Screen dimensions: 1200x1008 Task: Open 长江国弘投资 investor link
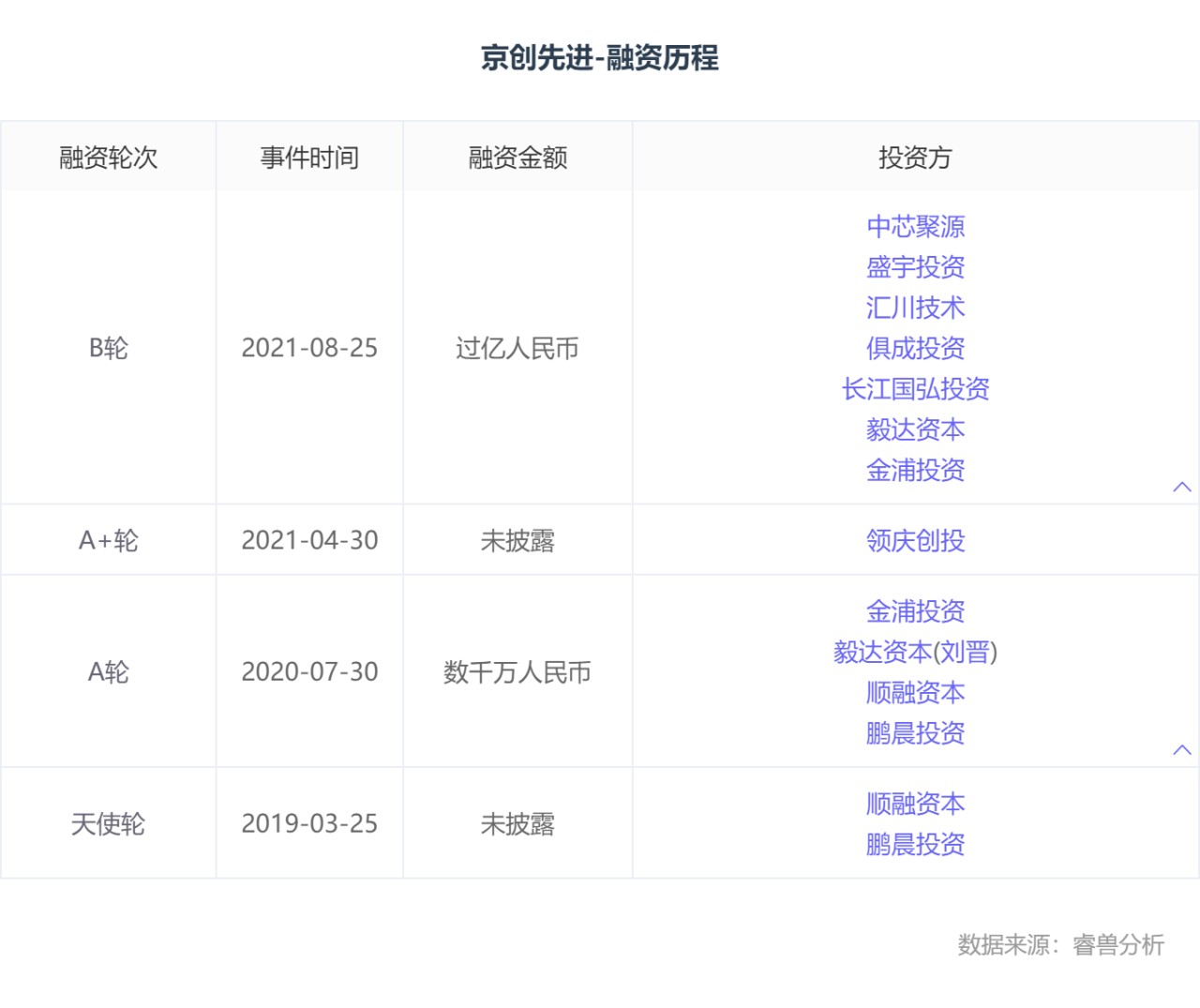point(915,389)
